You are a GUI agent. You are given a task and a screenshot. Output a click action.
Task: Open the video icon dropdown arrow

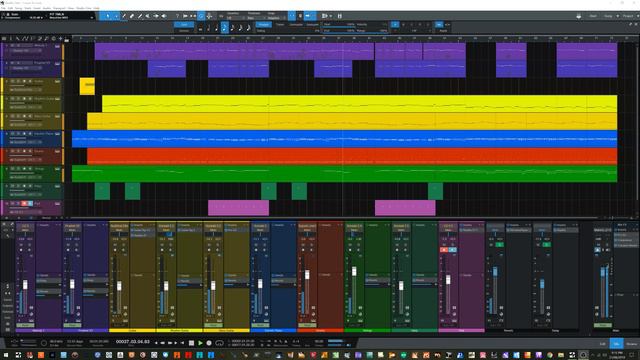point(331,16)
